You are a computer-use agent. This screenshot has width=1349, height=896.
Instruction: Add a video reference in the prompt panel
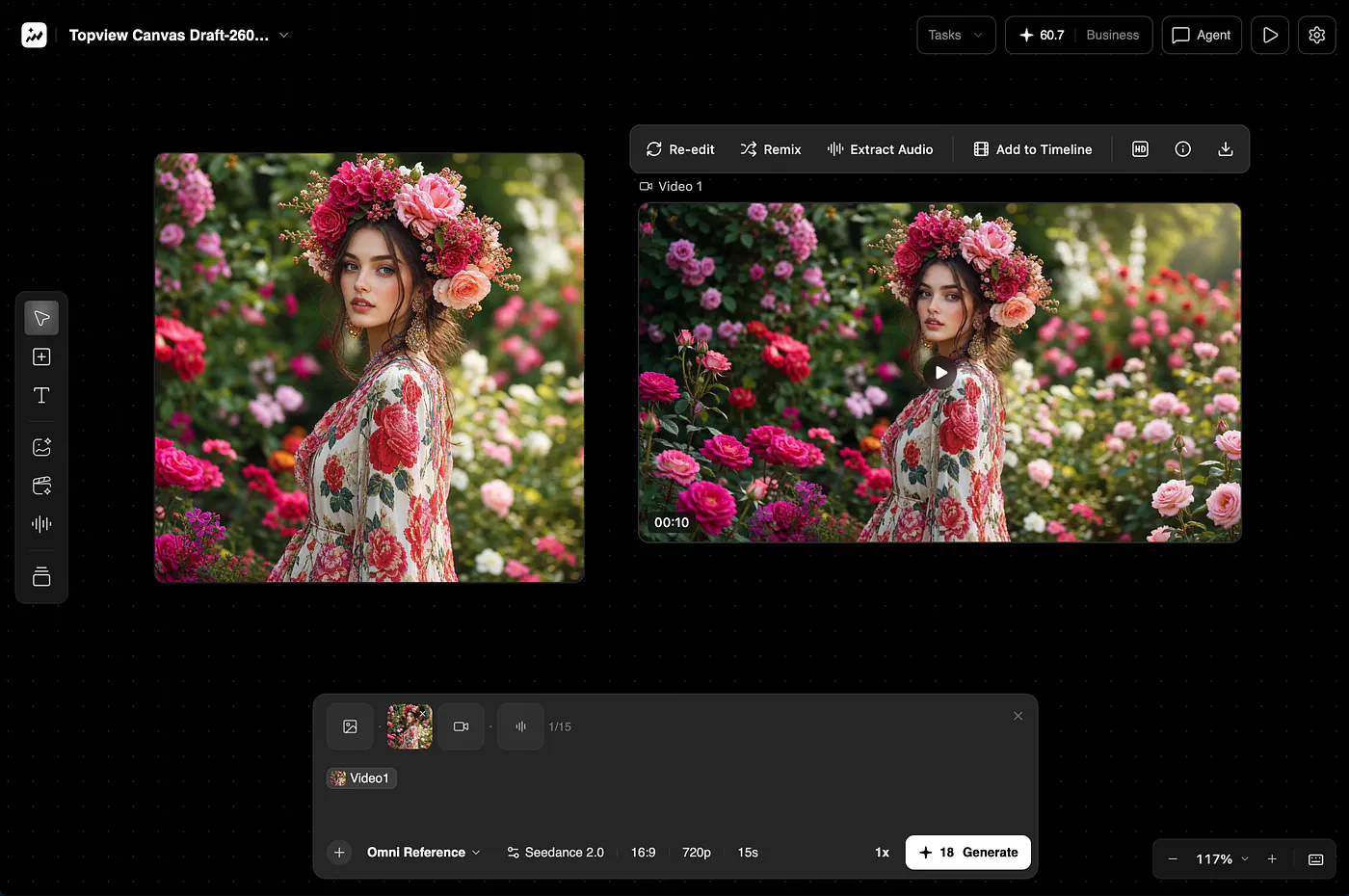point(461,726)
